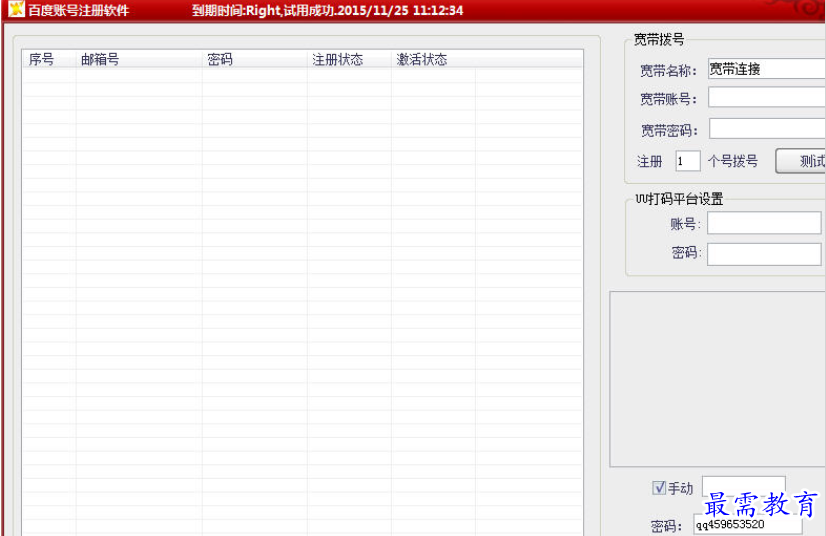The image size is (826, 536).
Task: Click the star app icon in title bar
Action: coord(16,8)
